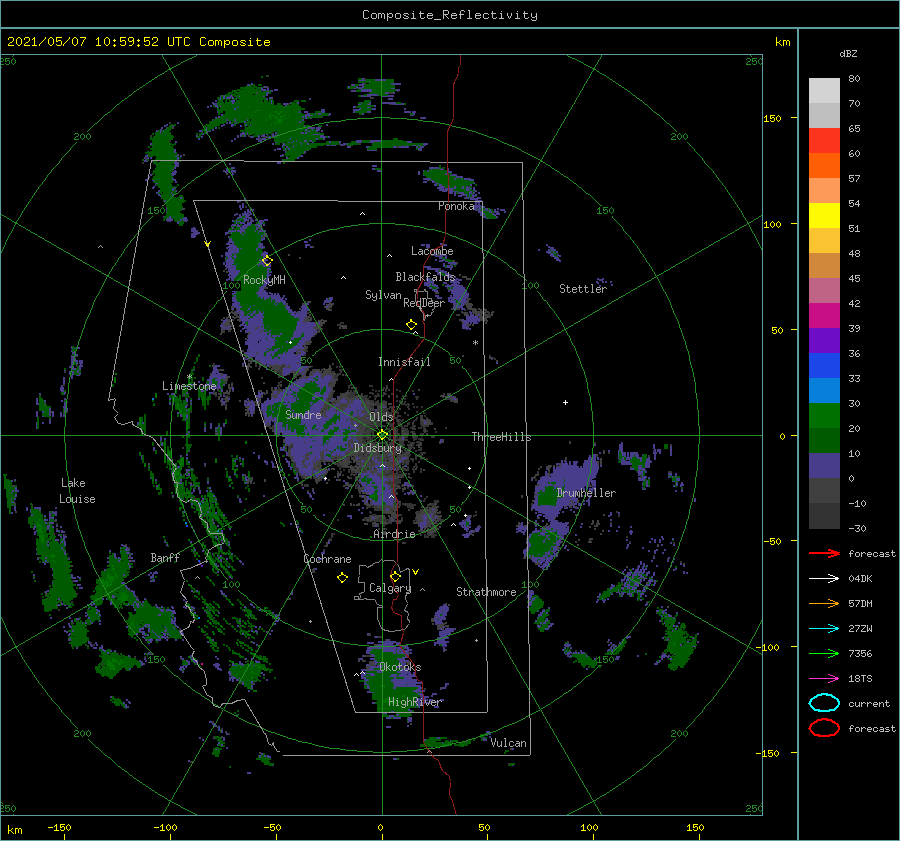Click the Innisfail town label
The width and height of the screenshot is (900, 841).
click(404, 362)
